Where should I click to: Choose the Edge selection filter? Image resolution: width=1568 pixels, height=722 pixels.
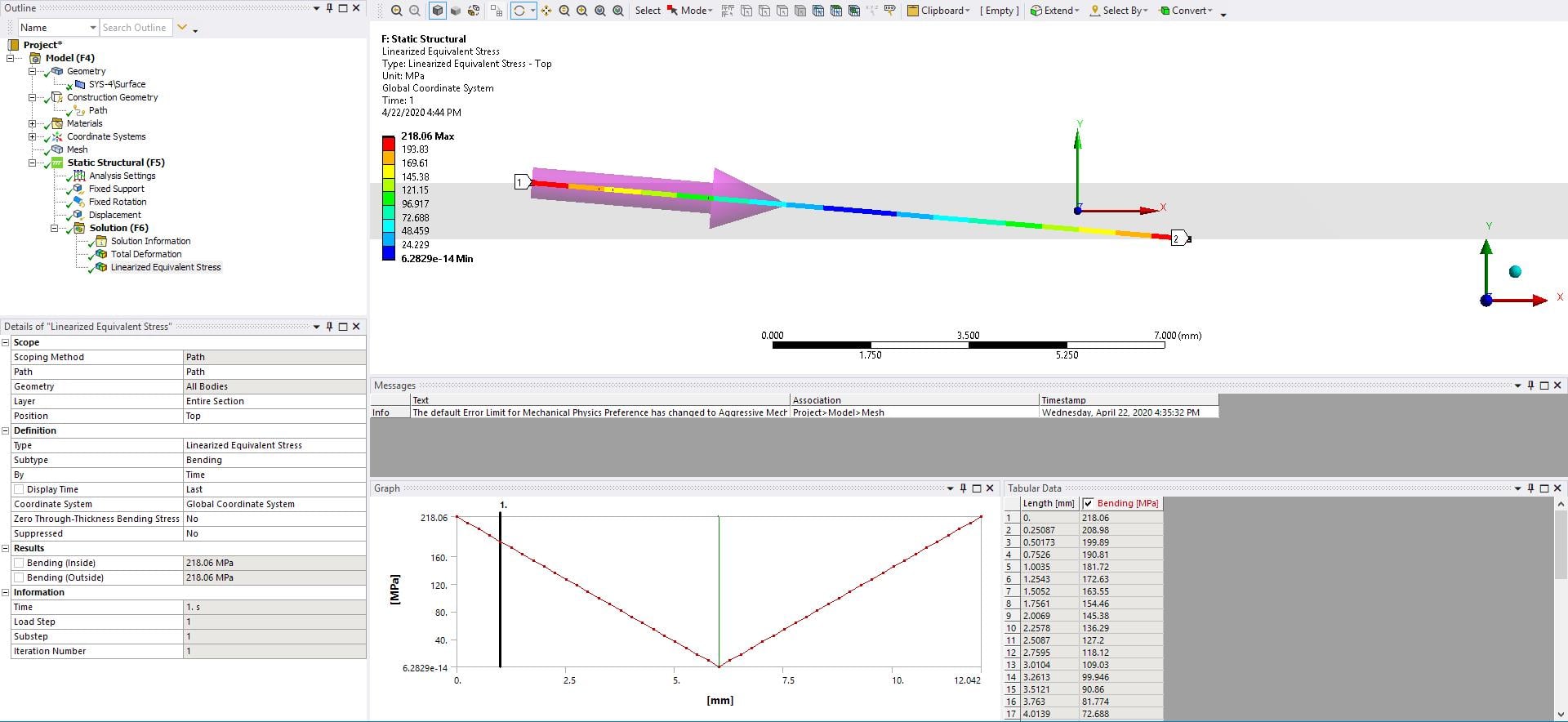click(764, 11)
